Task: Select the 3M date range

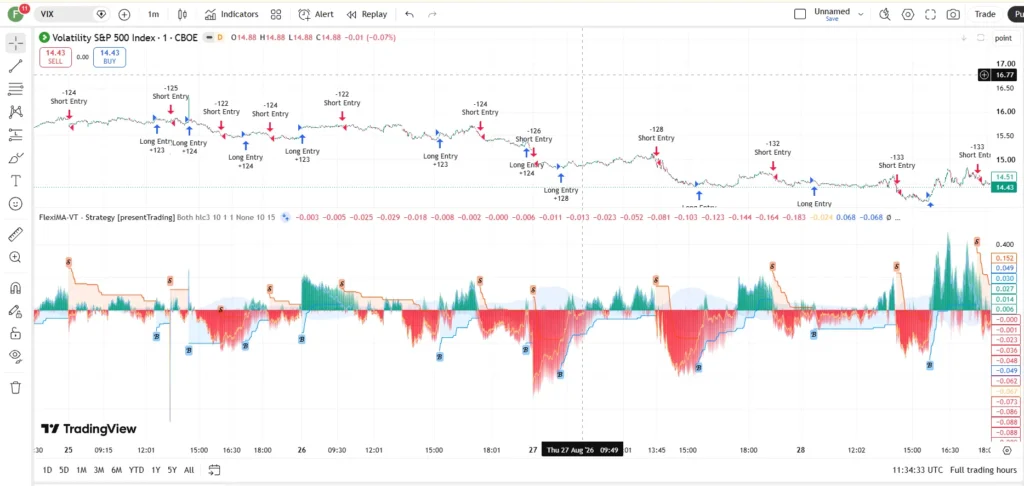Action: click(99, 470)
